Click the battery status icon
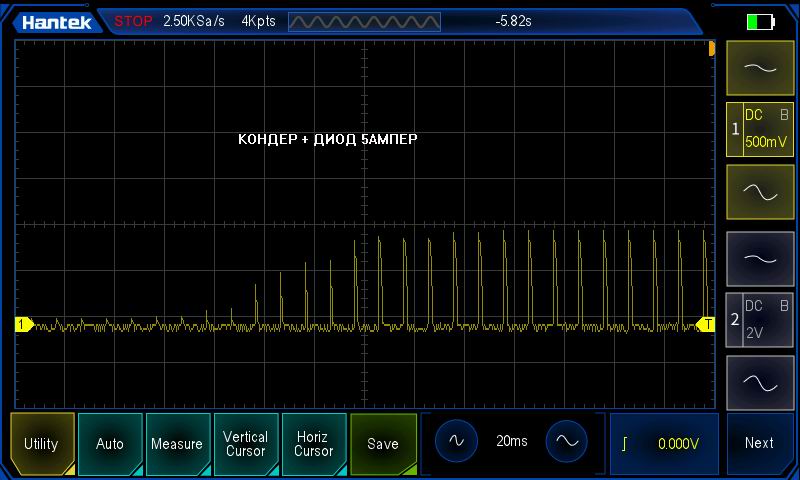 click(761, 21)
